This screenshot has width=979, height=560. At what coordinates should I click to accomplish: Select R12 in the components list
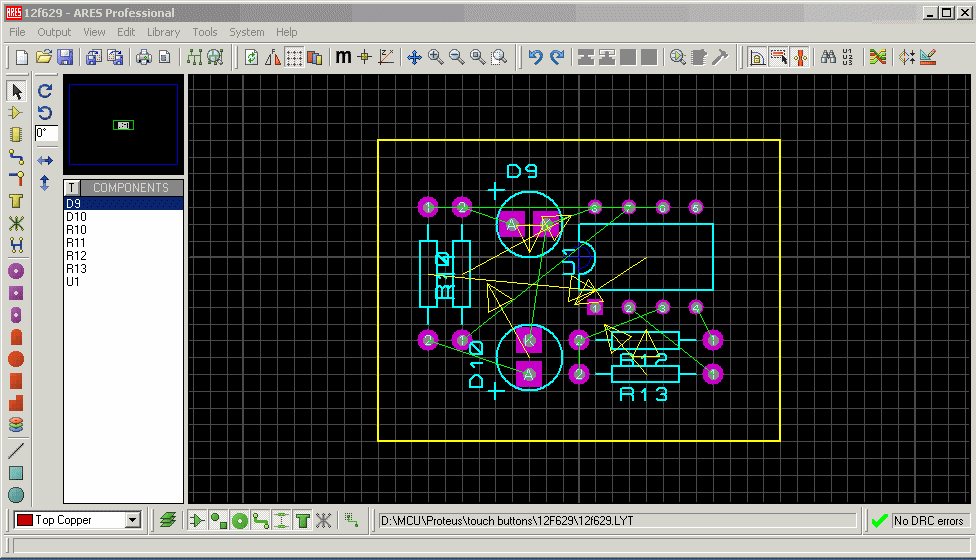pos(77,255)
